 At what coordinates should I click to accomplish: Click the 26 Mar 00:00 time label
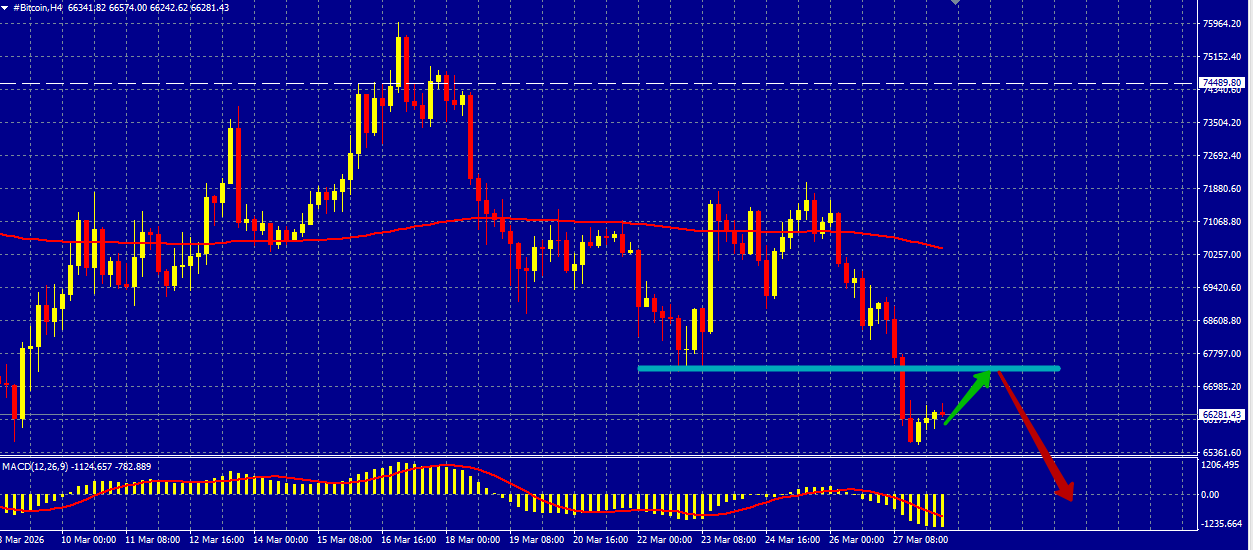[x=856, y=539]
